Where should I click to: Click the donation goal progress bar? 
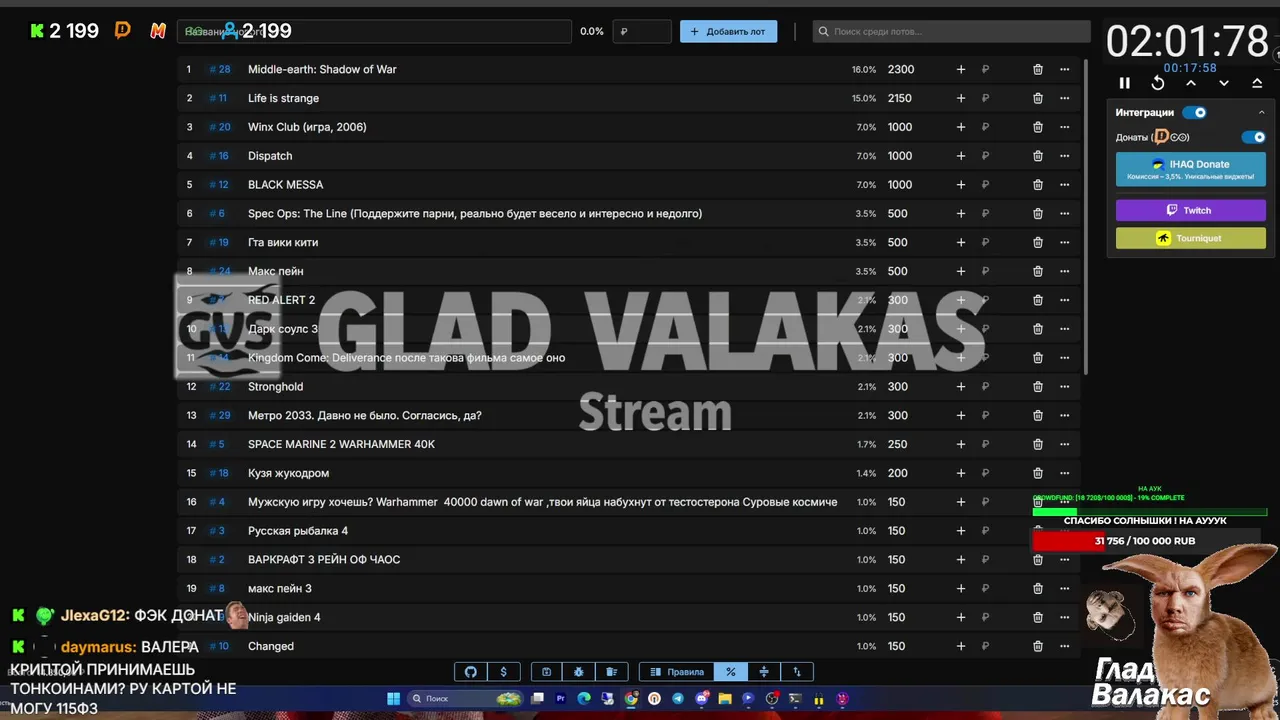pos(1149,541)
